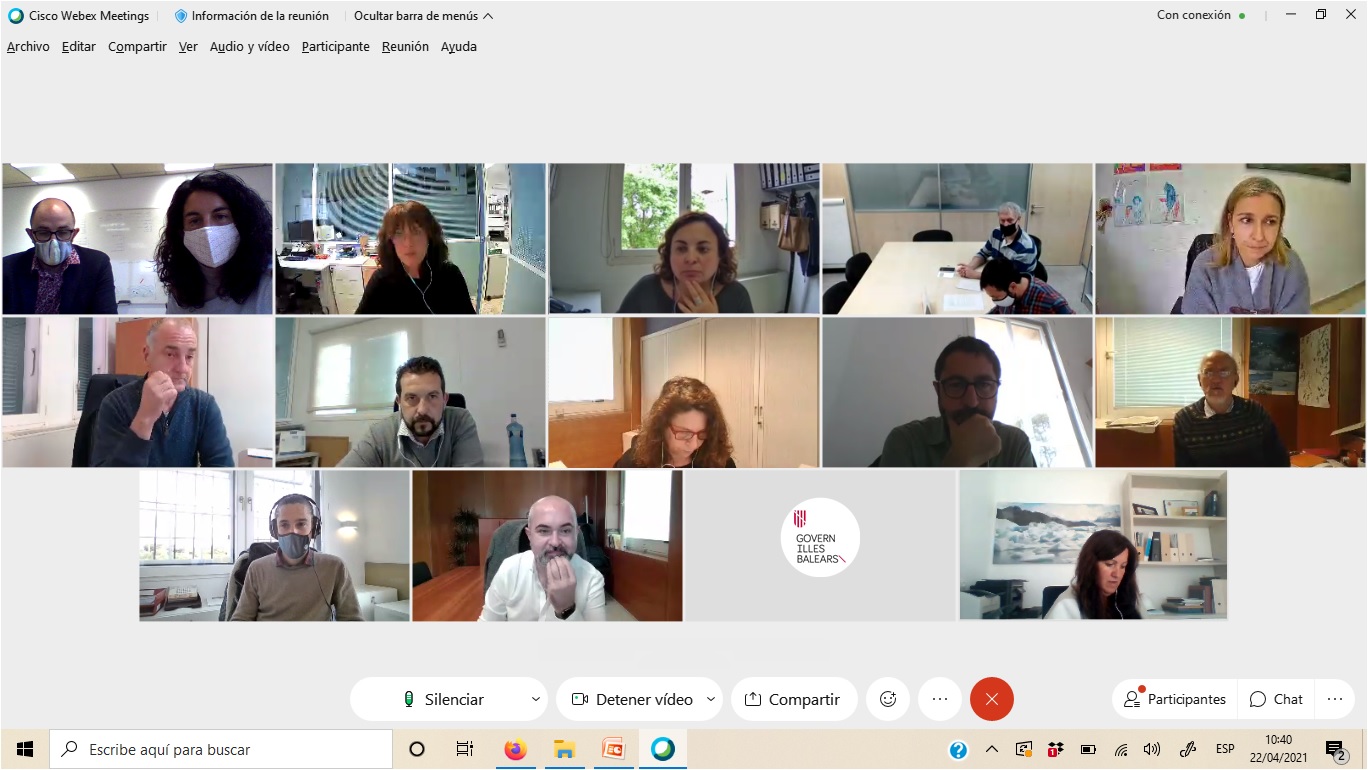The image size is (1368, 770).
Task: Click the Compartir share button
Action: click(794, 699)
